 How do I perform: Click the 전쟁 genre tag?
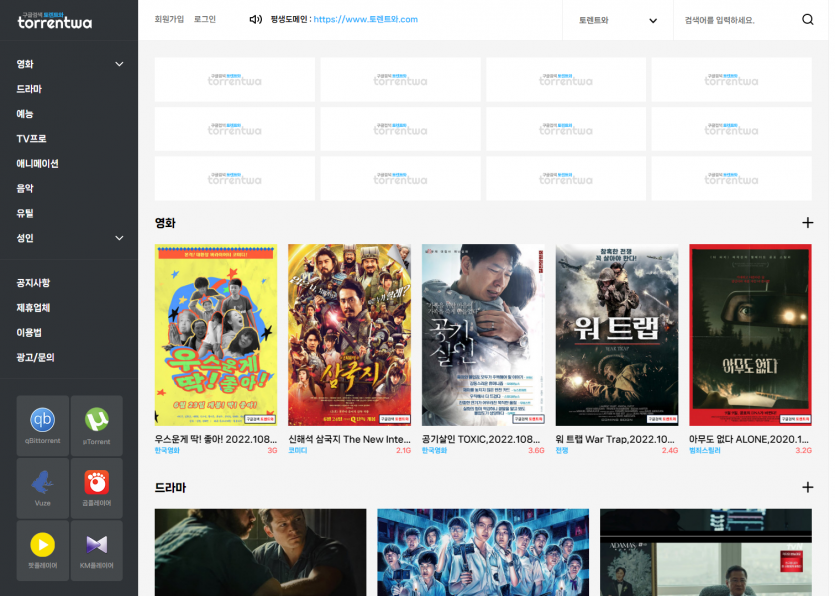(x=562, y=451)
